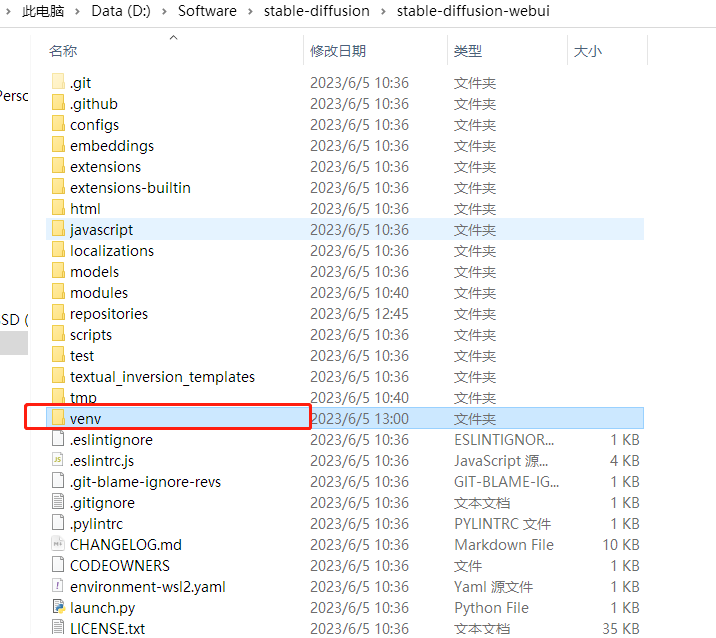
Task: Click the .eslintrc.js JavaScript file icon
Action: pyautogui.click(x=58, y=460)
